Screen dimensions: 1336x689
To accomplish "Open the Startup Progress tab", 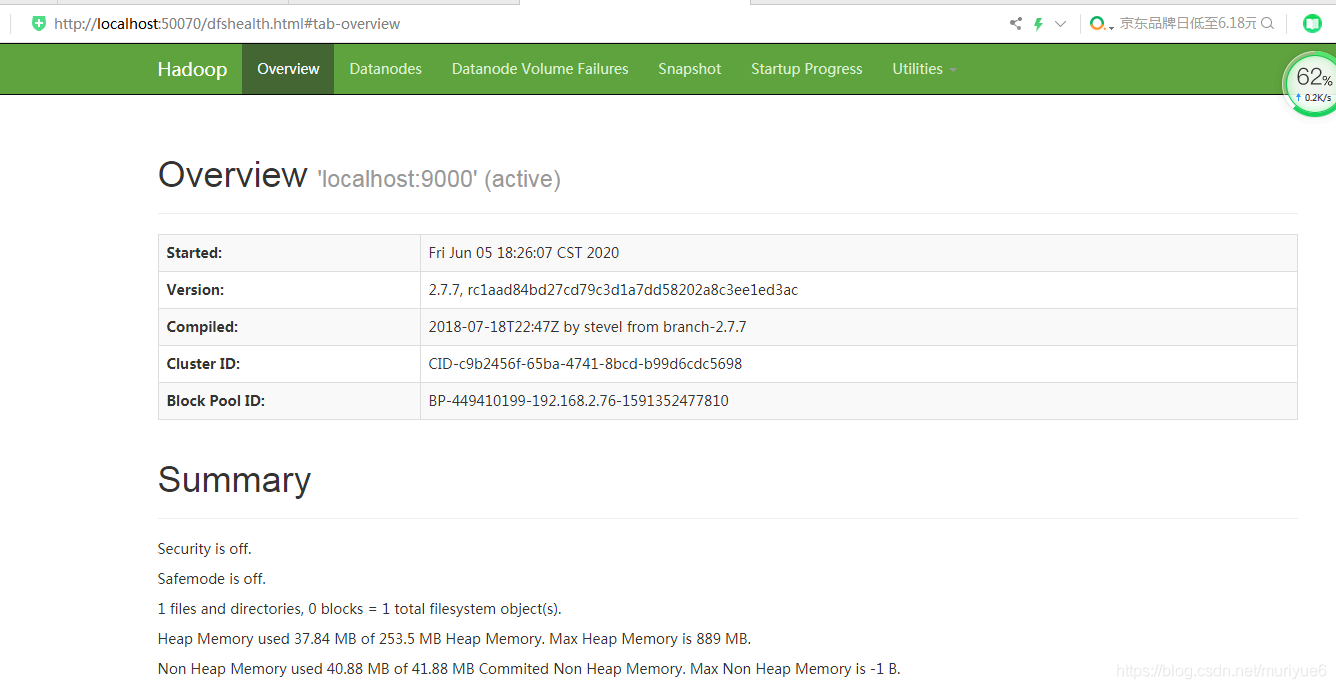I will (806, 69).
